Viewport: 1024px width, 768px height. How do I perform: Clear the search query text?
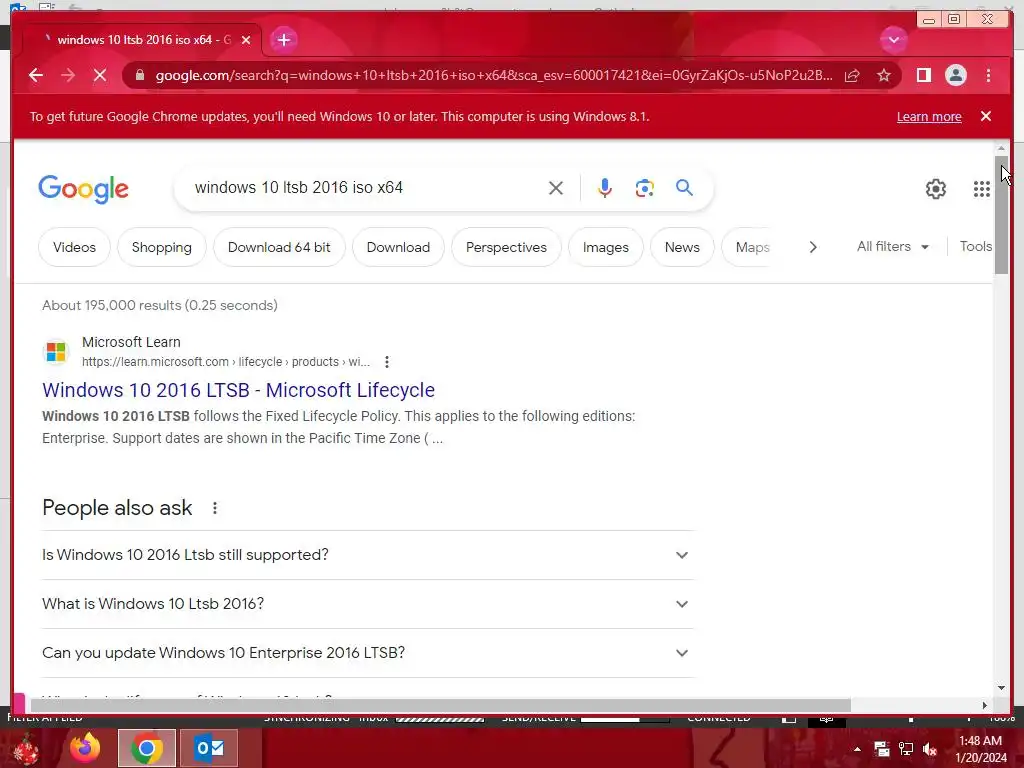556,188
